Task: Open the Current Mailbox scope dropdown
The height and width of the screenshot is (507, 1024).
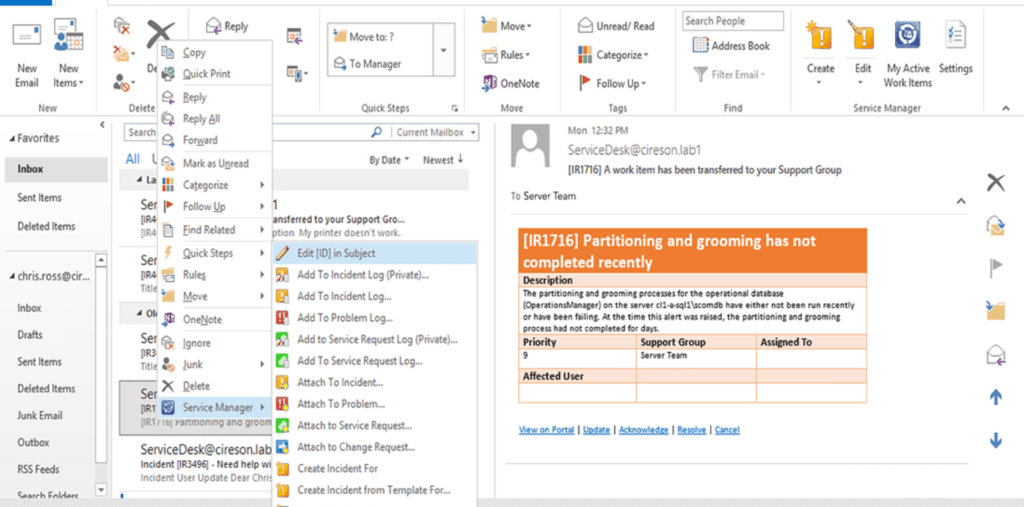Action: click(x=436, y=133)
